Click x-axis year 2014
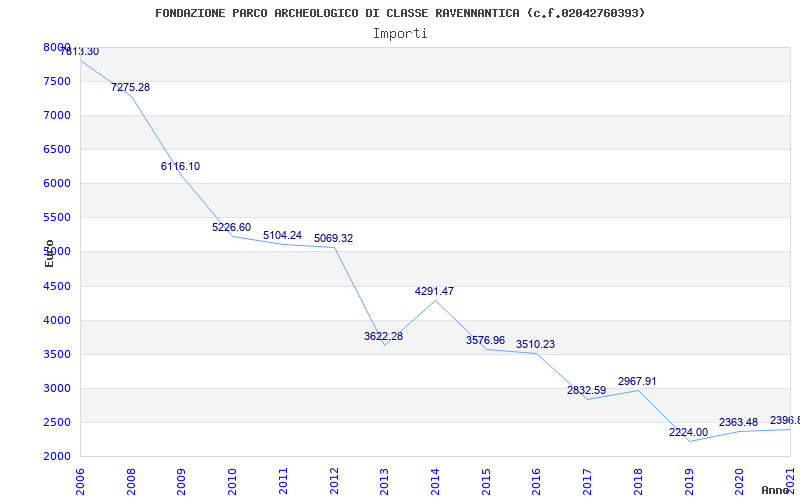The height and width of the screenshot is (500, 800). tap(435, 482)
